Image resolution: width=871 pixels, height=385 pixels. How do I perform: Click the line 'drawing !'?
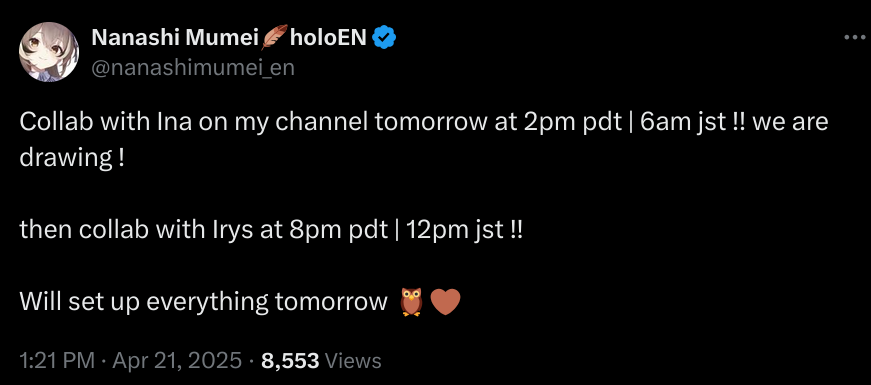pyautogui.click(x=72, y=159)
